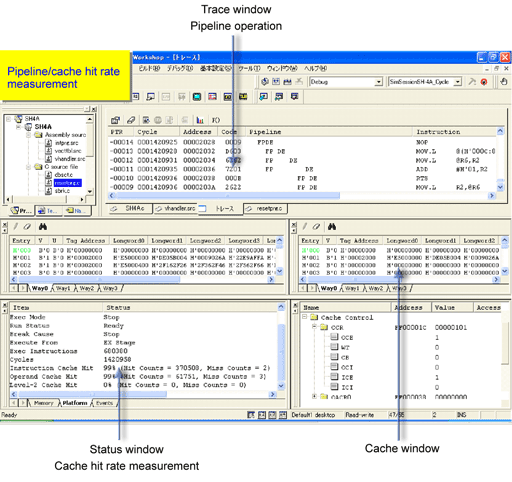Click the binoculars find icon in left cache panel
The width and height of the screenshot is (512, 482).
tap(43, 227)
